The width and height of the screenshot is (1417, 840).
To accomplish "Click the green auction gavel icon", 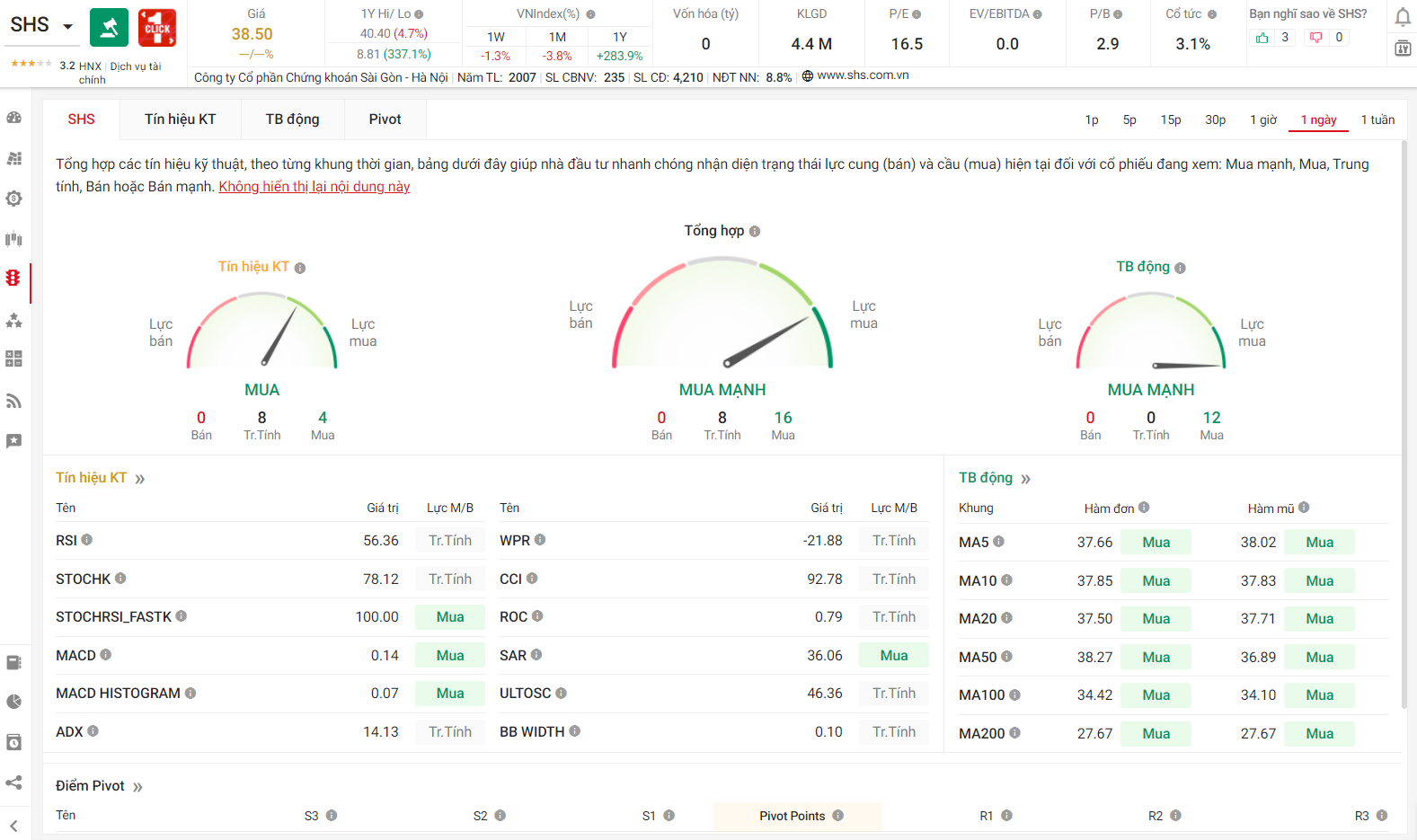I will [109, 28].
